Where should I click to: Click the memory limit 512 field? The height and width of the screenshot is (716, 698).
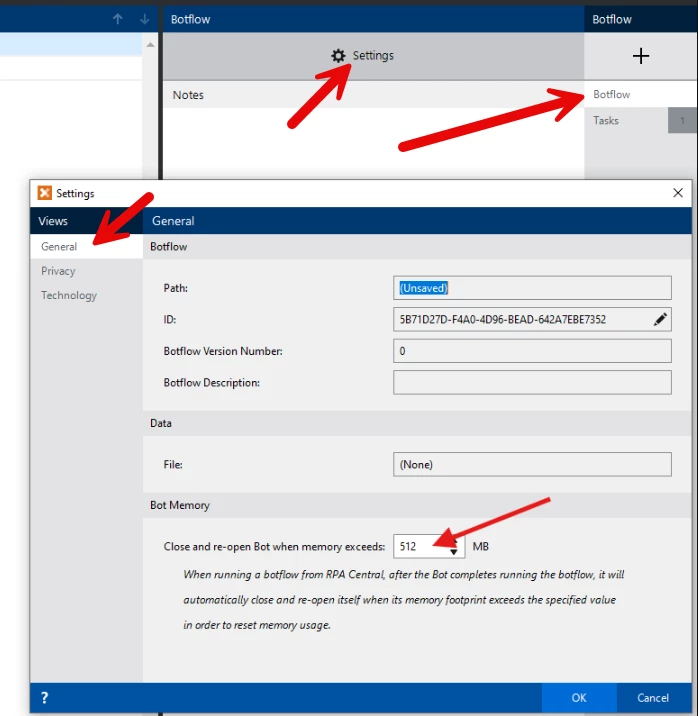[420, 546]
